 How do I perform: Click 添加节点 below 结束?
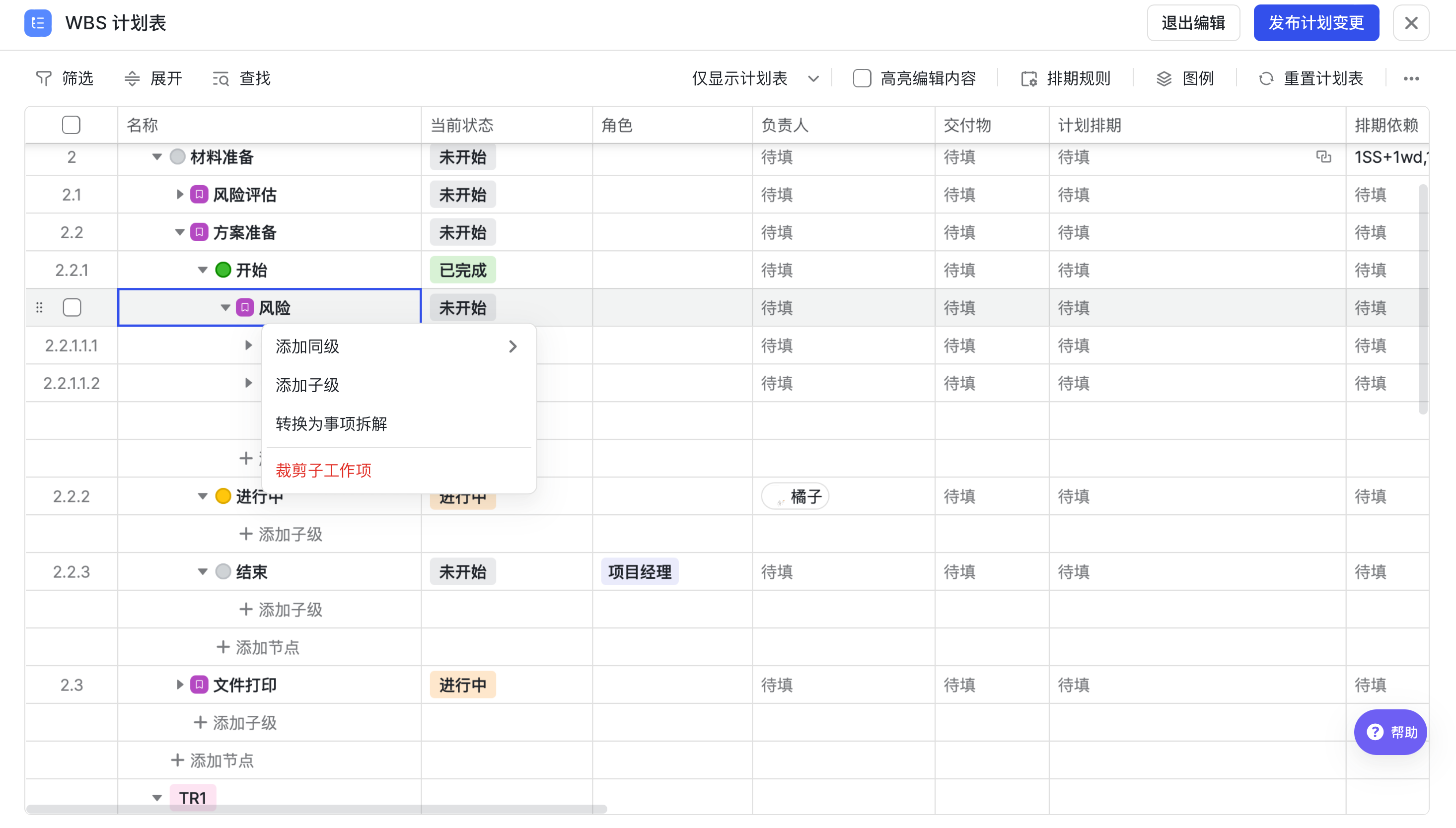[258, 647]
